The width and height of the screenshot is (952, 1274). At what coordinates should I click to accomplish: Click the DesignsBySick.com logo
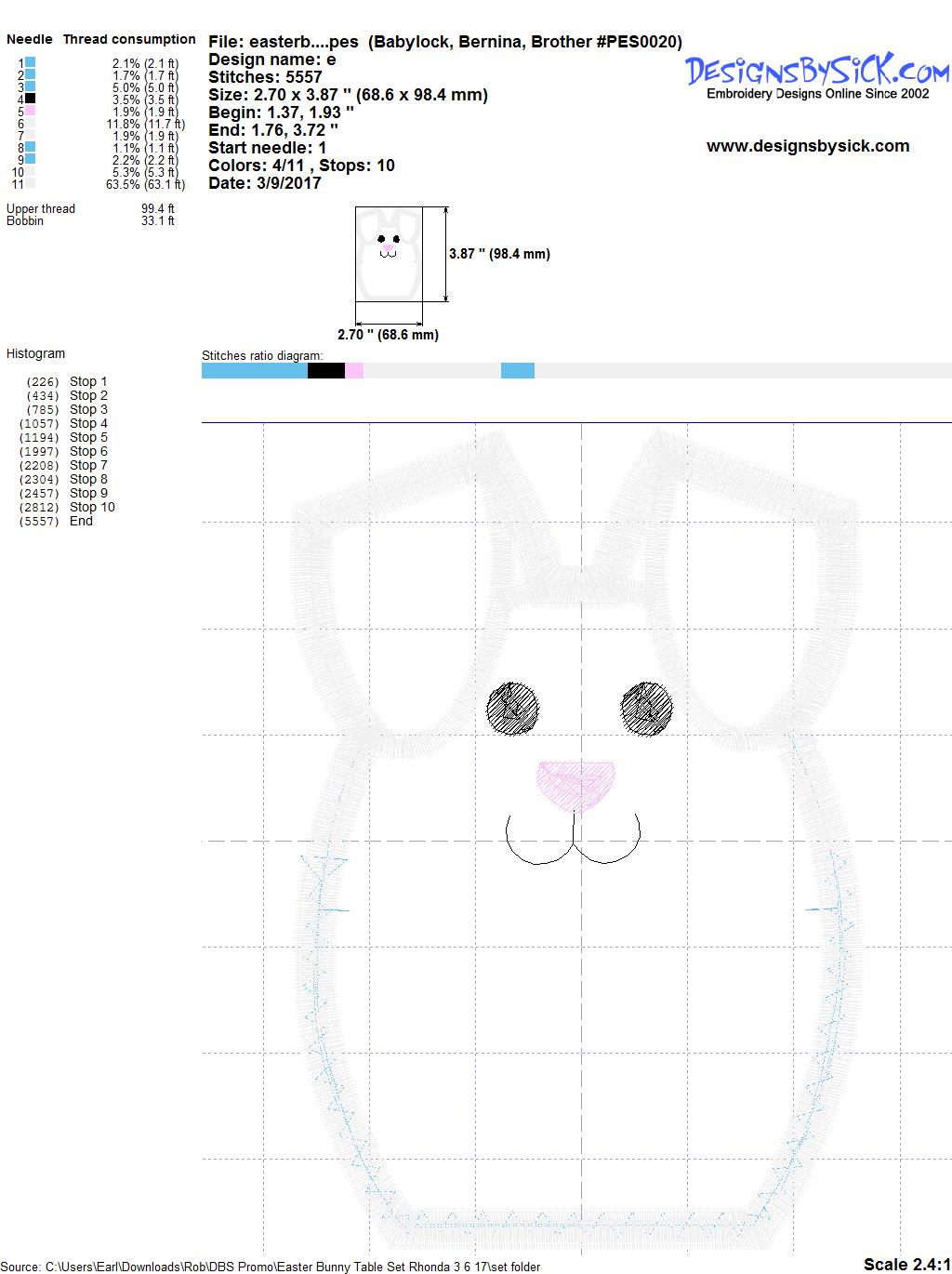click(x=817, y=71)
